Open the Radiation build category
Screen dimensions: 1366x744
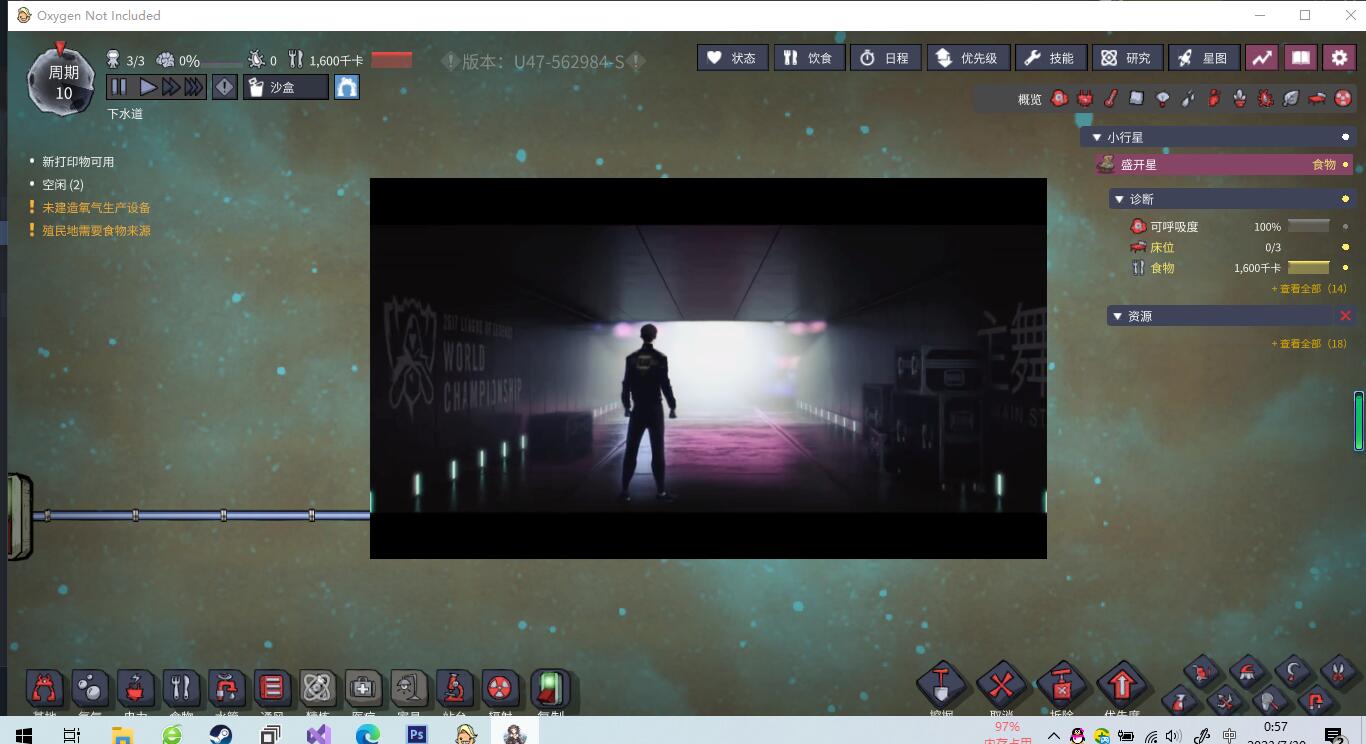point(499,689)
